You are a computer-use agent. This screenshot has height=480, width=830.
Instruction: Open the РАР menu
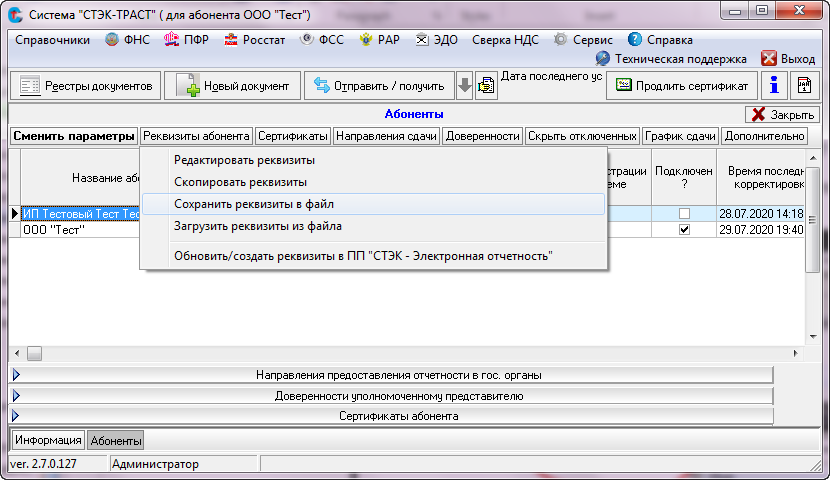coord(380,40)
